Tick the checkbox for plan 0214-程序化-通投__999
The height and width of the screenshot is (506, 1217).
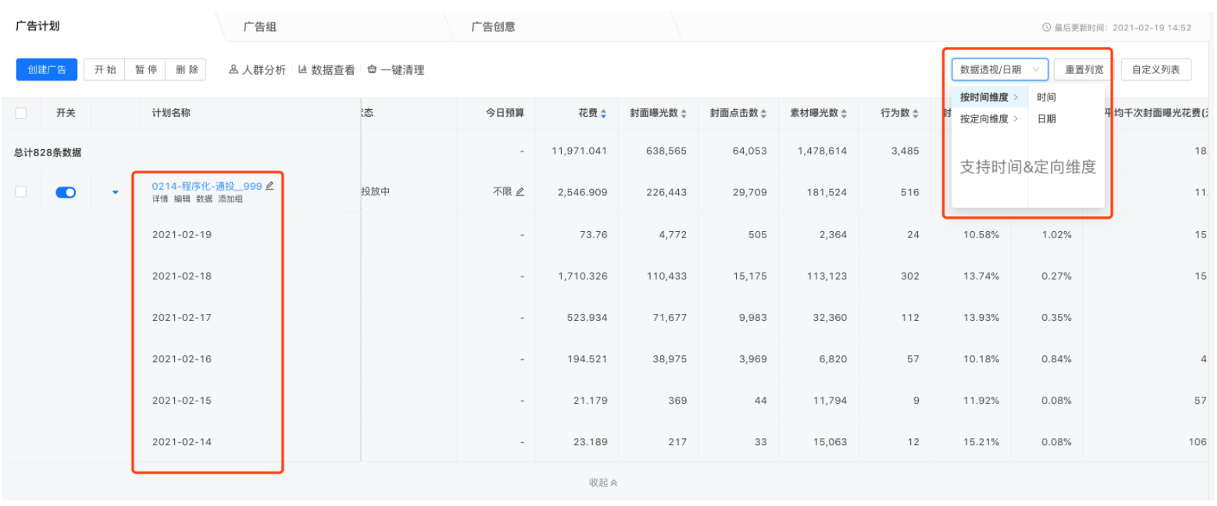click(x=21, y=192)
